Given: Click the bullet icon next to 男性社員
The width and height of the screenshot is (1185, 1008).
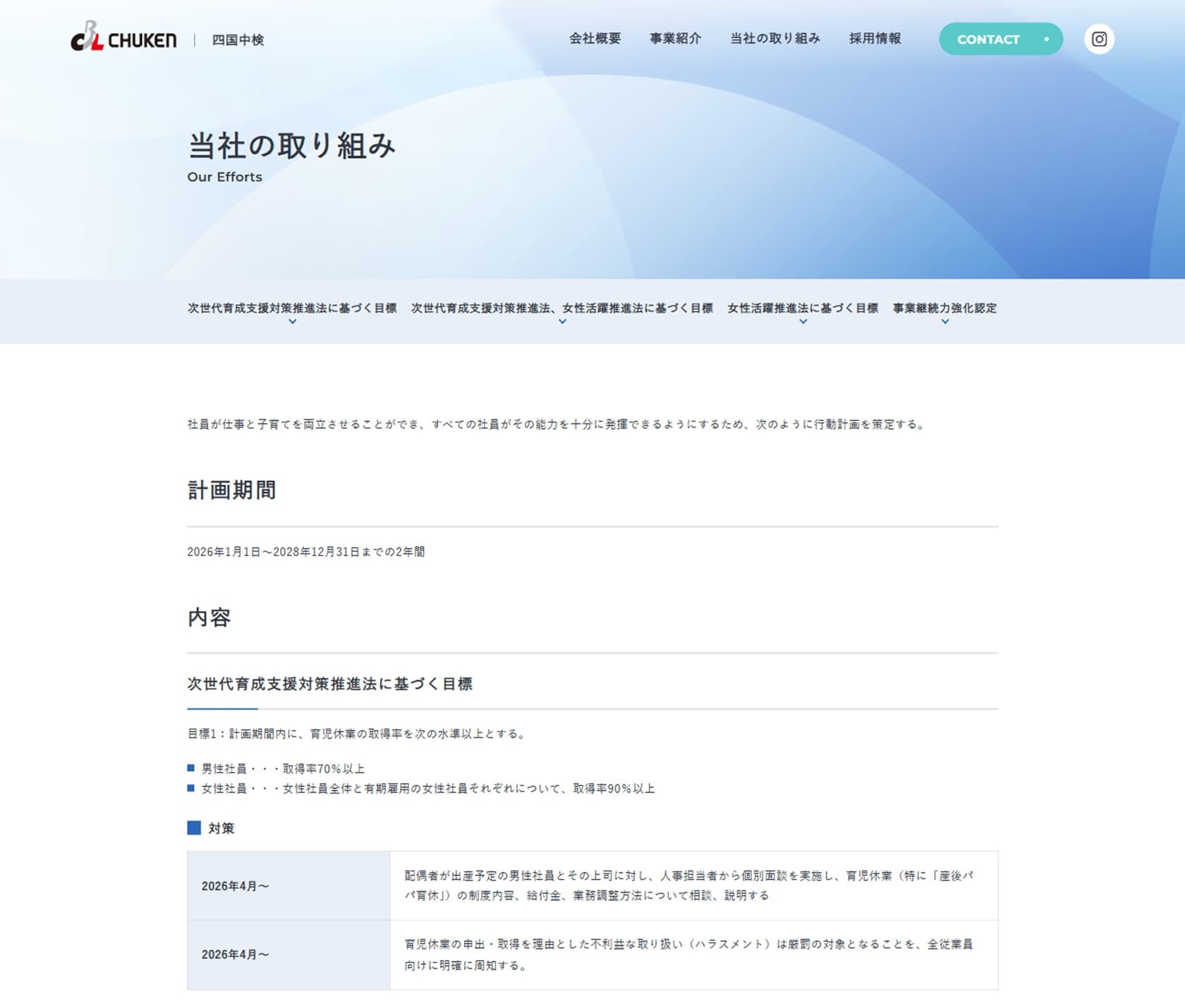Looking at the screenshot, I should coord(190,768).
